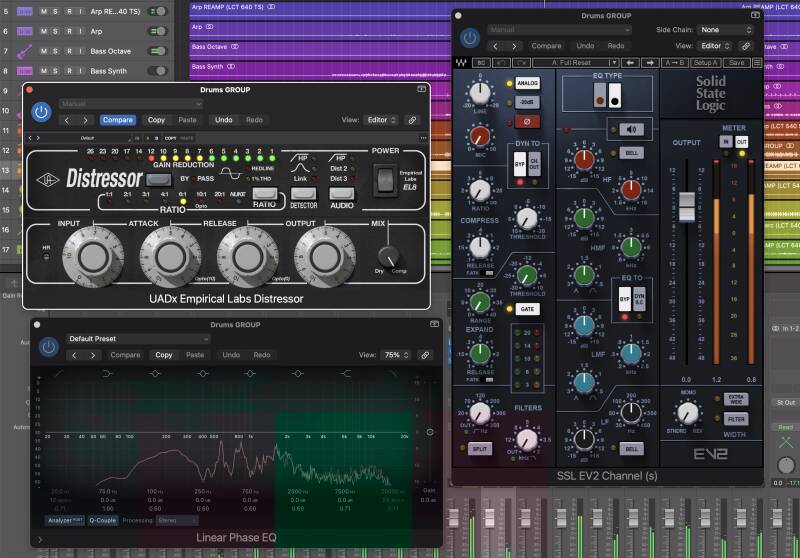
Task: Click the expand window icon in Distressor title bar
Action: 421,89
